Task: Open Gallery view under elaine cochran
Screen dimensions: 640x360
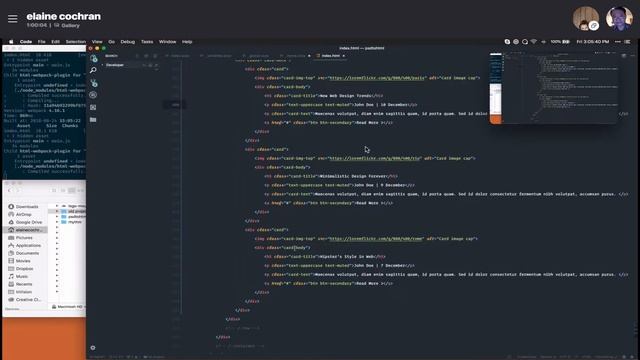Action: (67, 25)
